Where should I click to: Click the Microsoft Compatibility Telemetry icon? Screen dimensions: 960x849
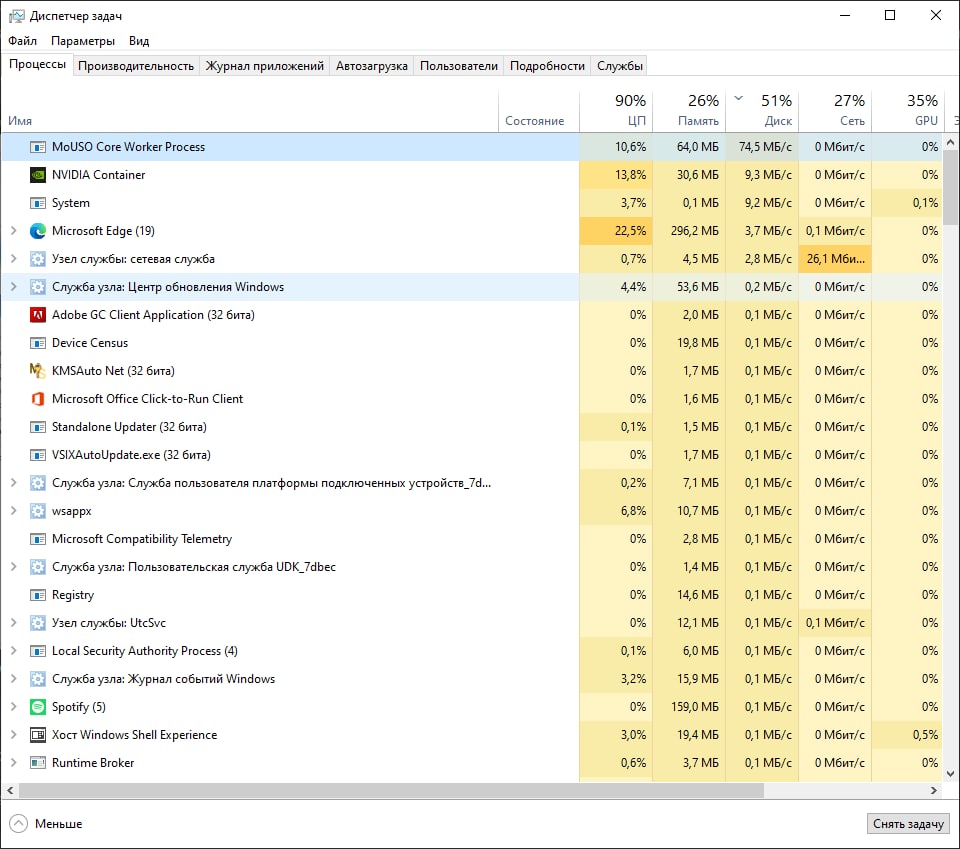[38, 539]
